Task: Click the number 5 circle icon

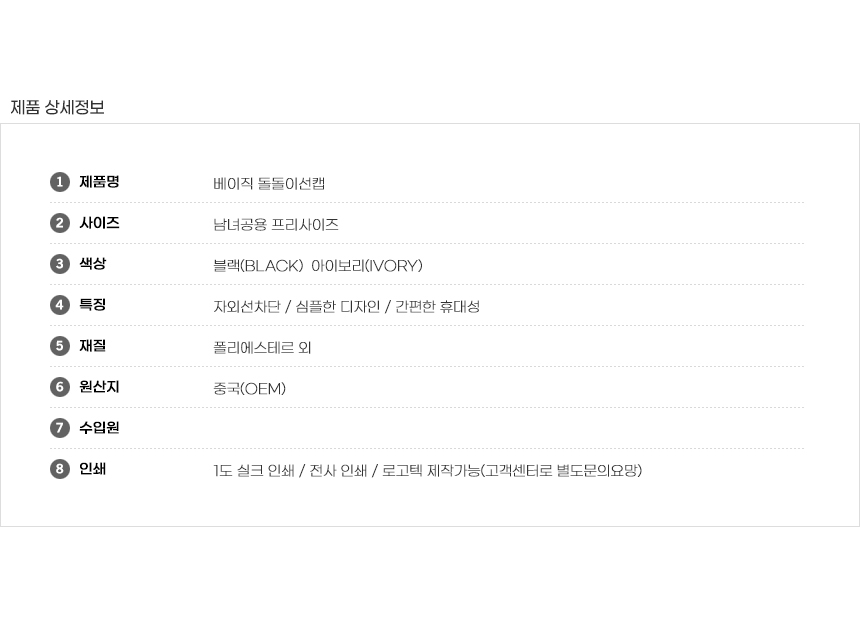Action: [x=59, y=346]
